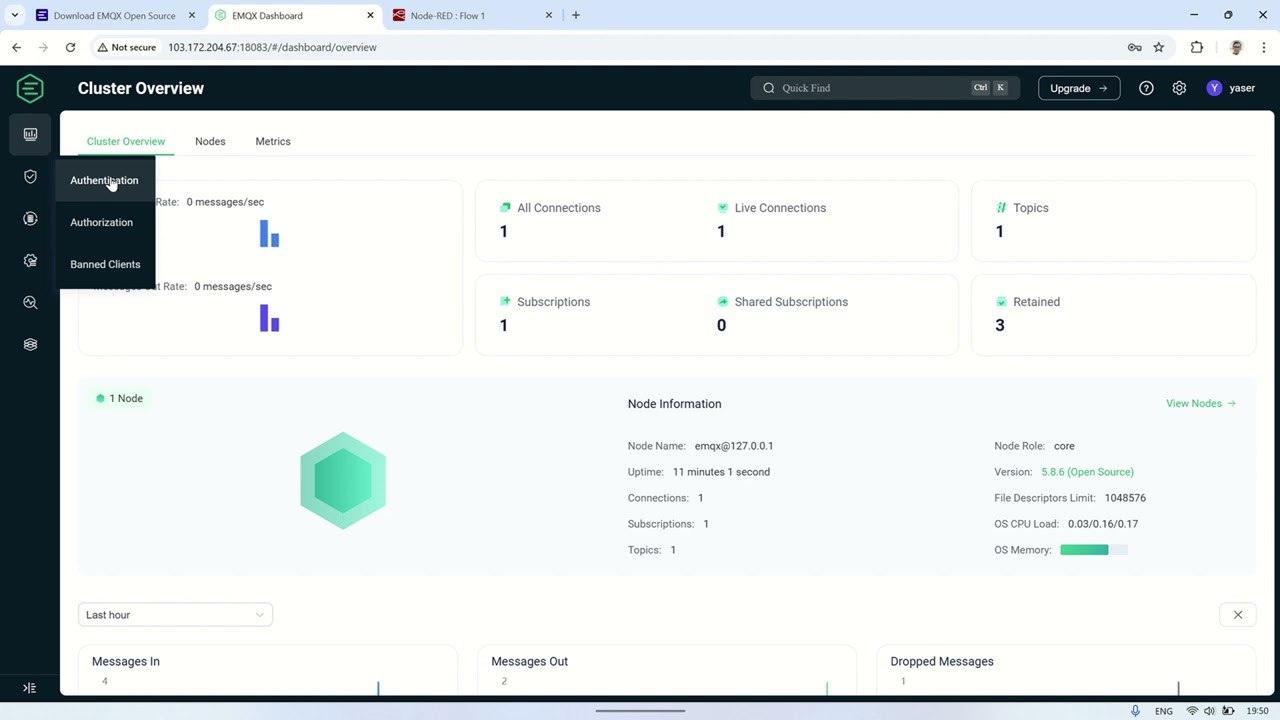Open the Access Control shield sidebar icon
Image resolution: width=1280 pixels, height=720 pixels.
(30, 177)
